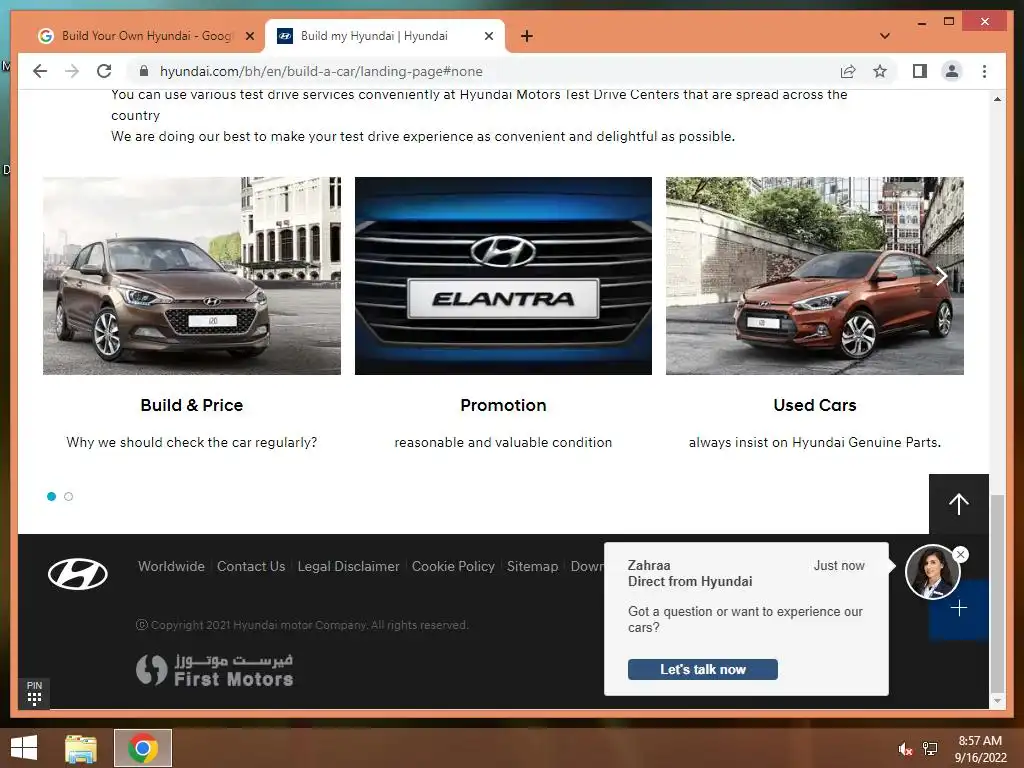Jump to top with the up arrow button
The image size is (1024, 768).
pos(959,504)
